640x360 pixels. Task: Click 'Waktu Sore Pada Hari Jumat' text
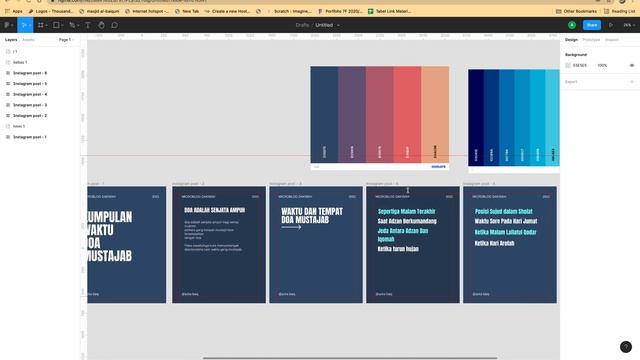(506, 221)
